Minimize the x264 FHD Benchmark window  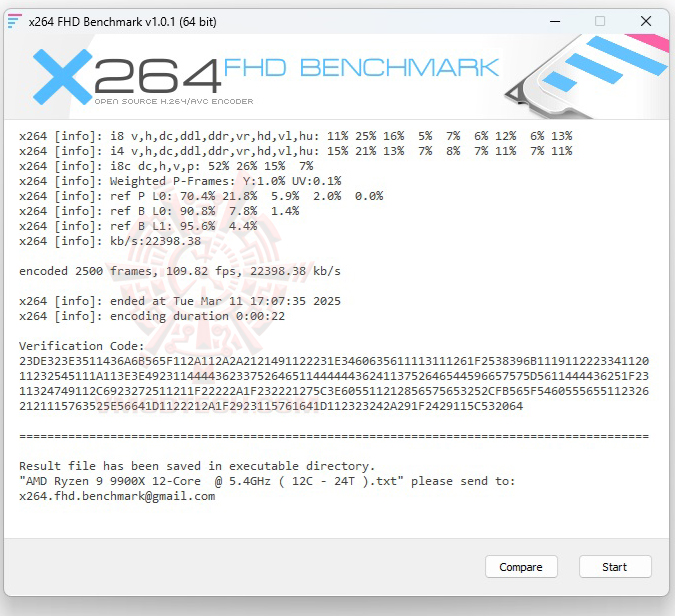[555, 21]
